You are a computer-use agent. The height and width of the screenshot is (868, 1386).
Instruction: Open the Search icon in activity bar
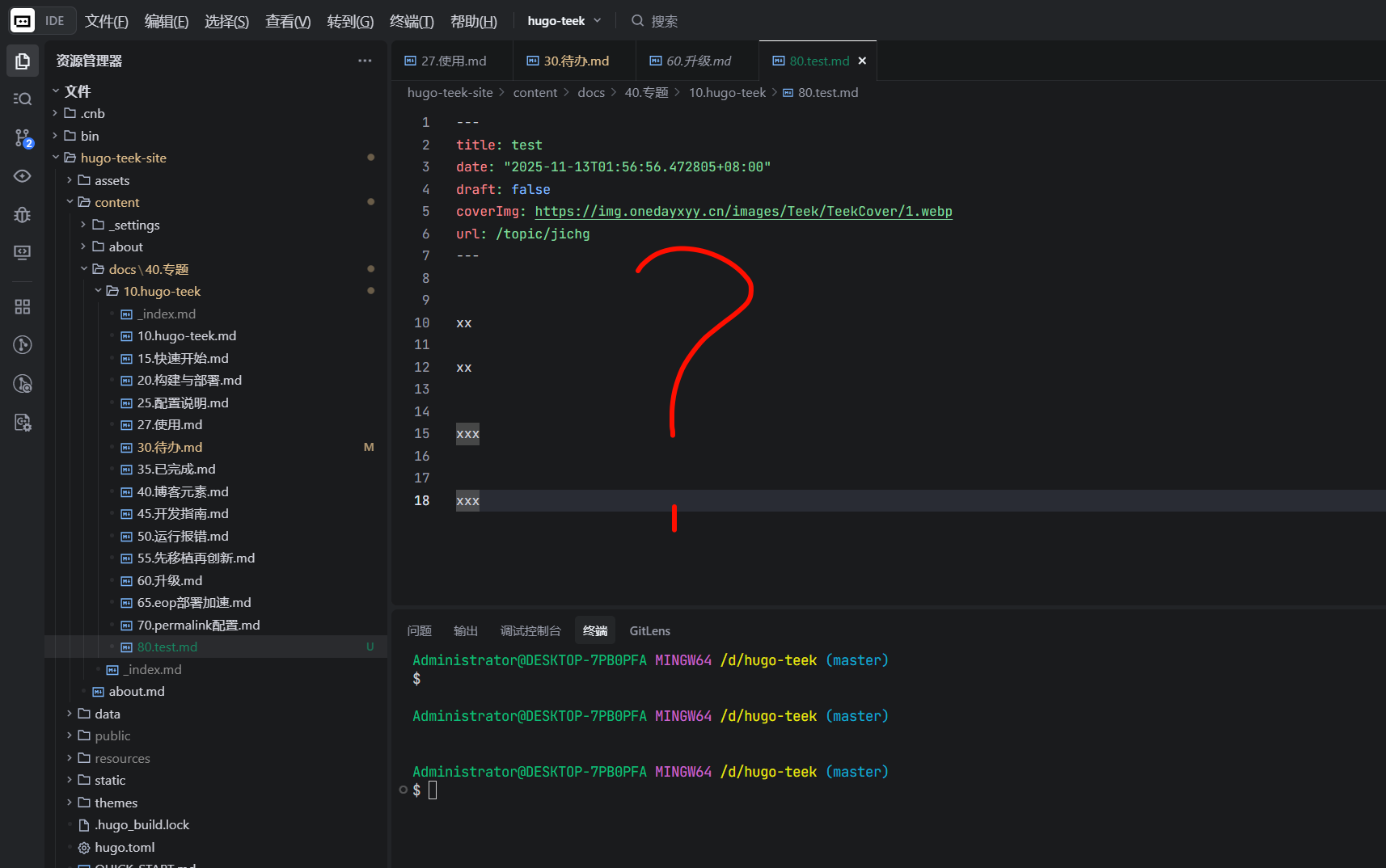23,99
